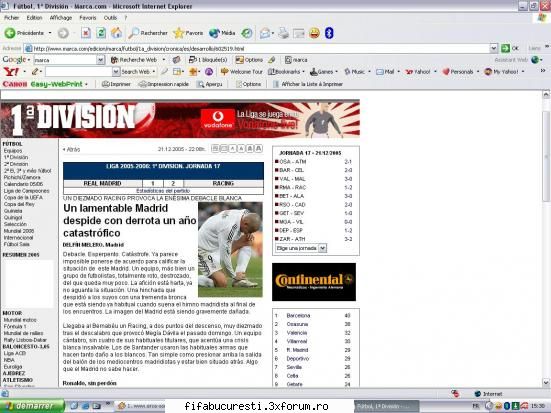Screen dimensions: 551x413
Task: Open the History icon in toolbar
Action: click(247, 33)
